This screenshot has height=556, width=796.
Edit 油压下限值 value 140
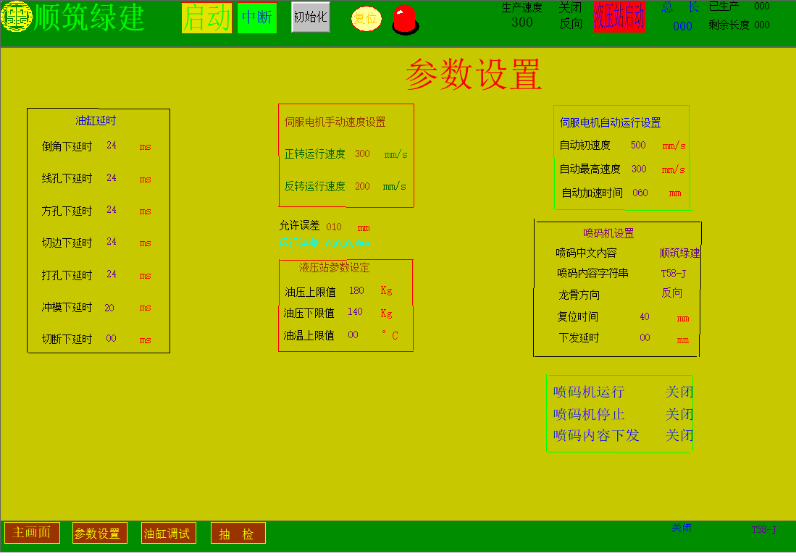coord(355,312)
